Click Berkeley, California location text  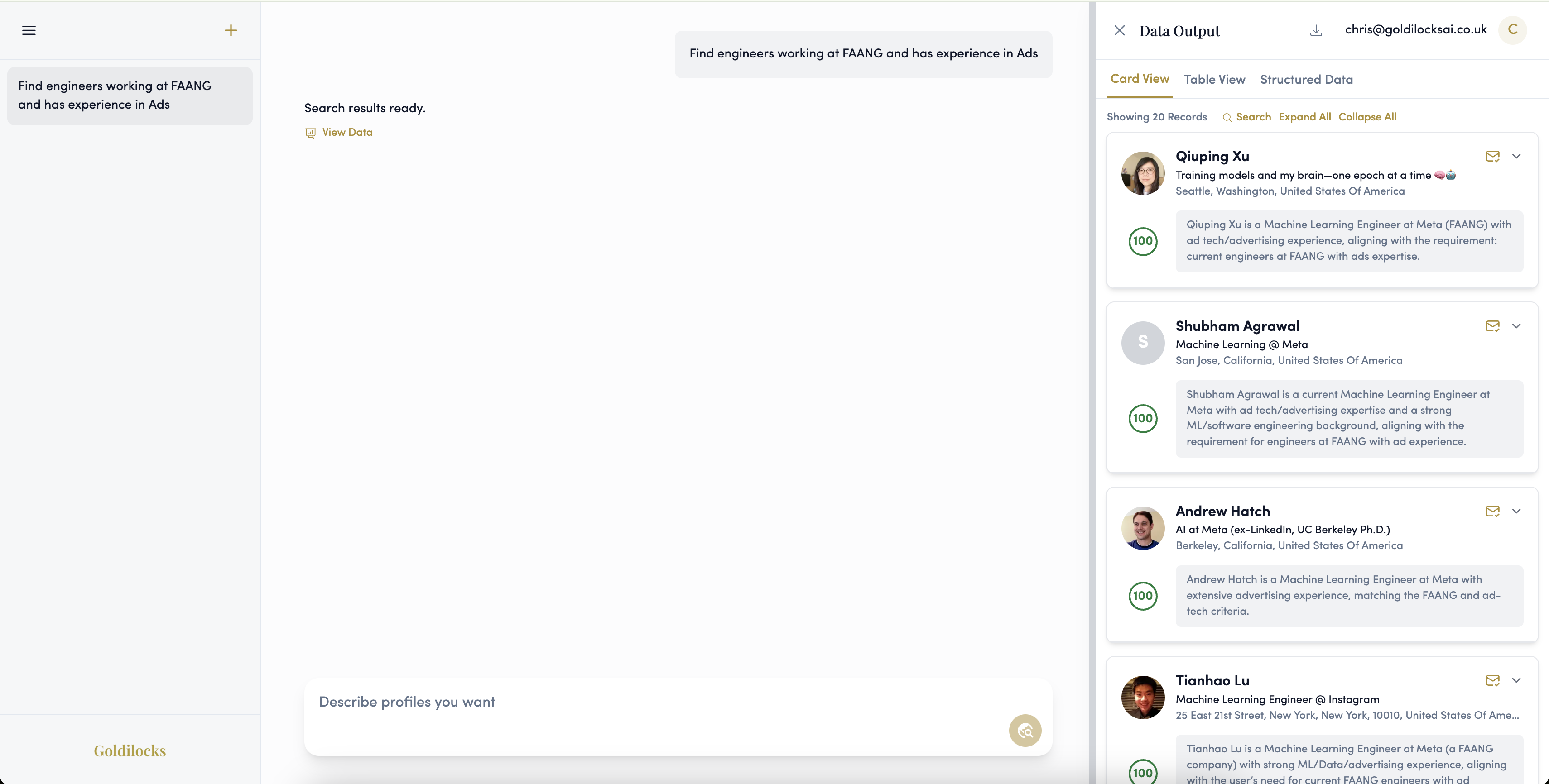click(x=1289, y=545)
